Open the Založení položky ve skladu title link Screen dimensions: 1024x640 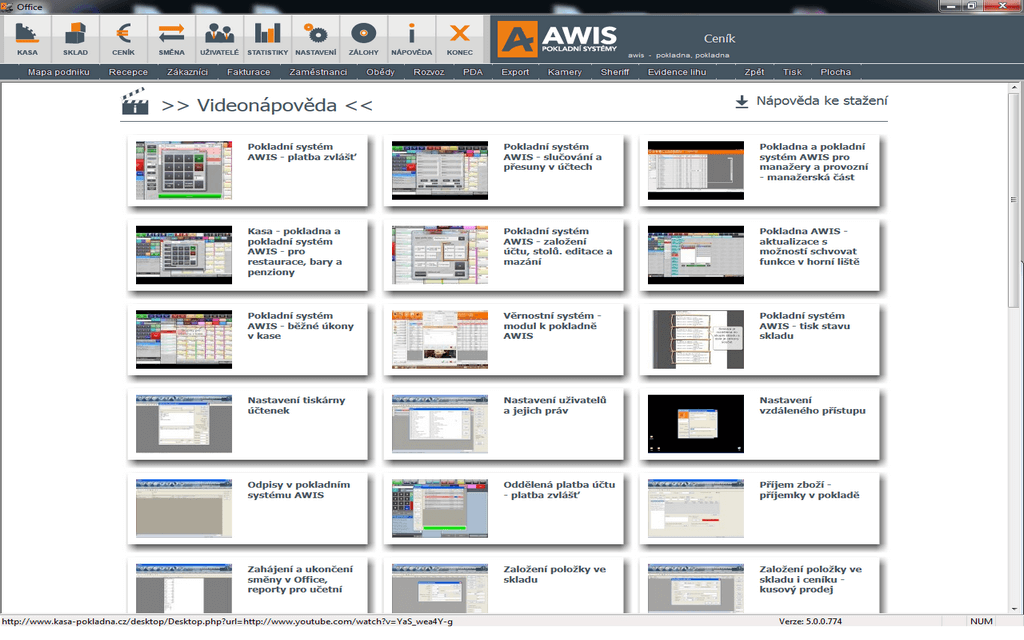[x=554, y=574]
